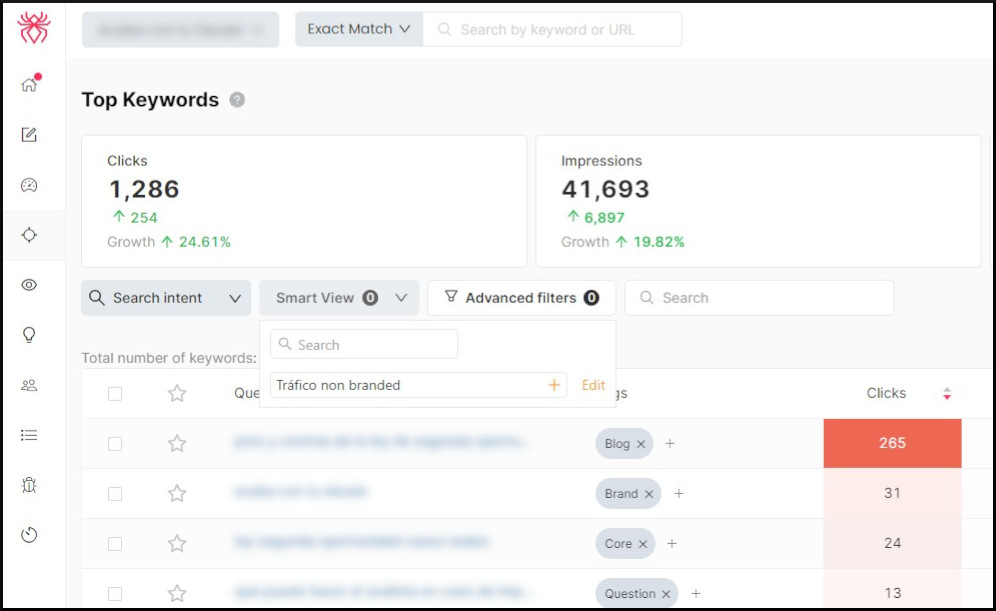Open the history clock icon at sidebar bottom
Viewport: 996px width, 611px height.
tap(30, 535)
